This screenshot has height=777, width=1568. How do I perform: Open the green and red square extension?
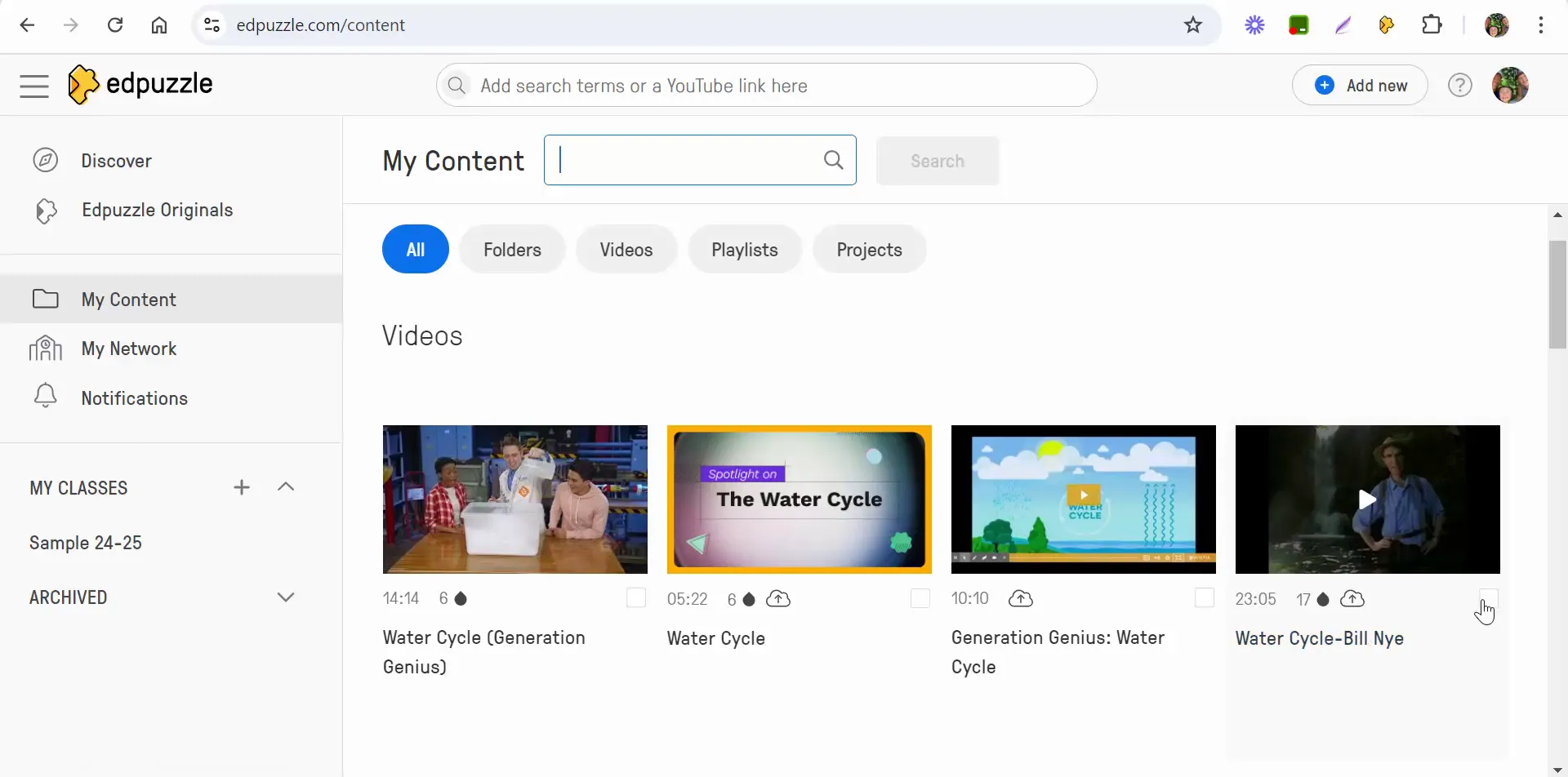coord(1298,25)
